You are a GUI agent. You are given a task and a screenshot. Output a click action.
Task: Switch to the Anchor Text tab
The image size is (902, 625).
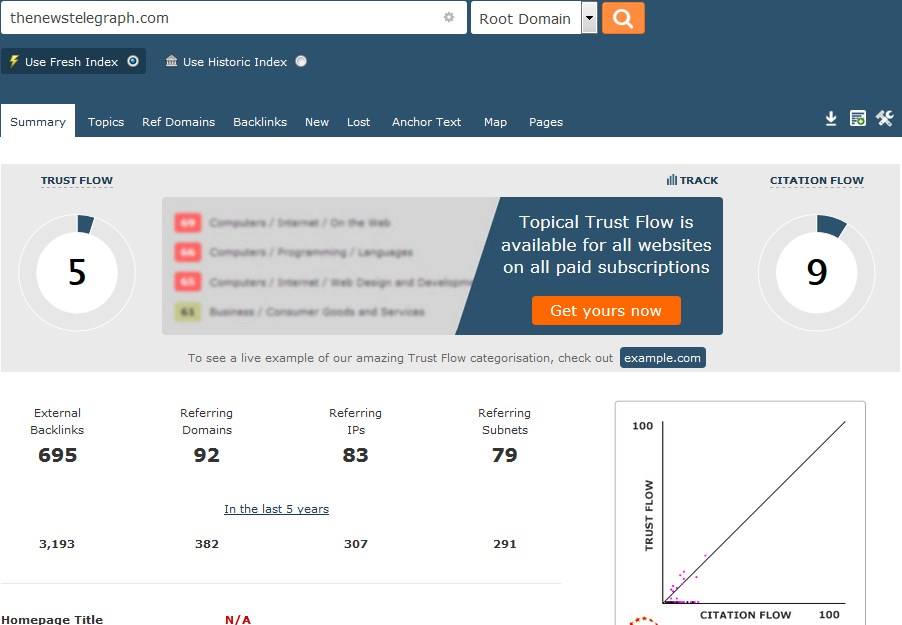click(x=426, y=121)
